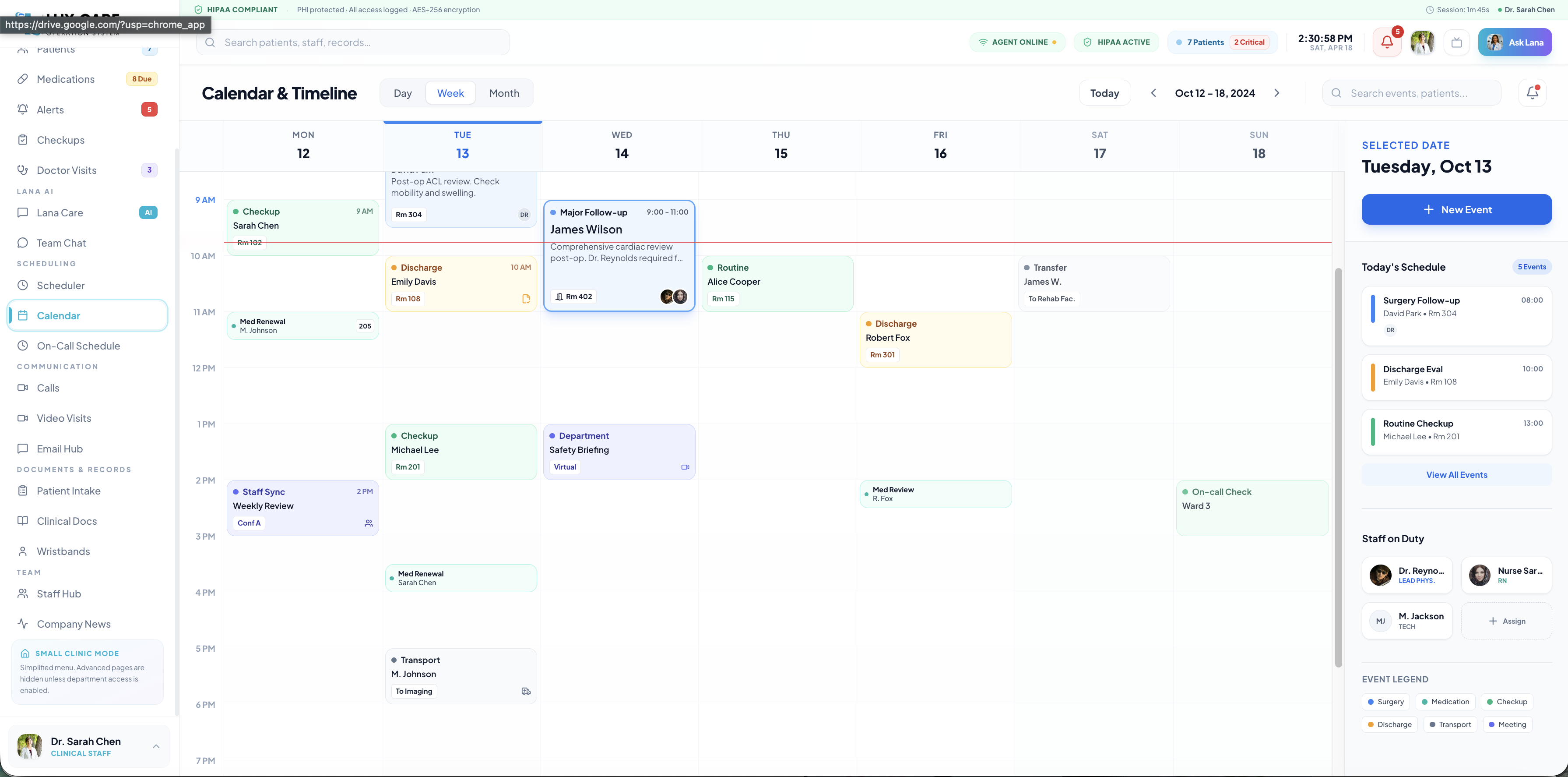1568x777 pixels.
Task: Click Ask Lana button
Action: tap(1515, 42)
